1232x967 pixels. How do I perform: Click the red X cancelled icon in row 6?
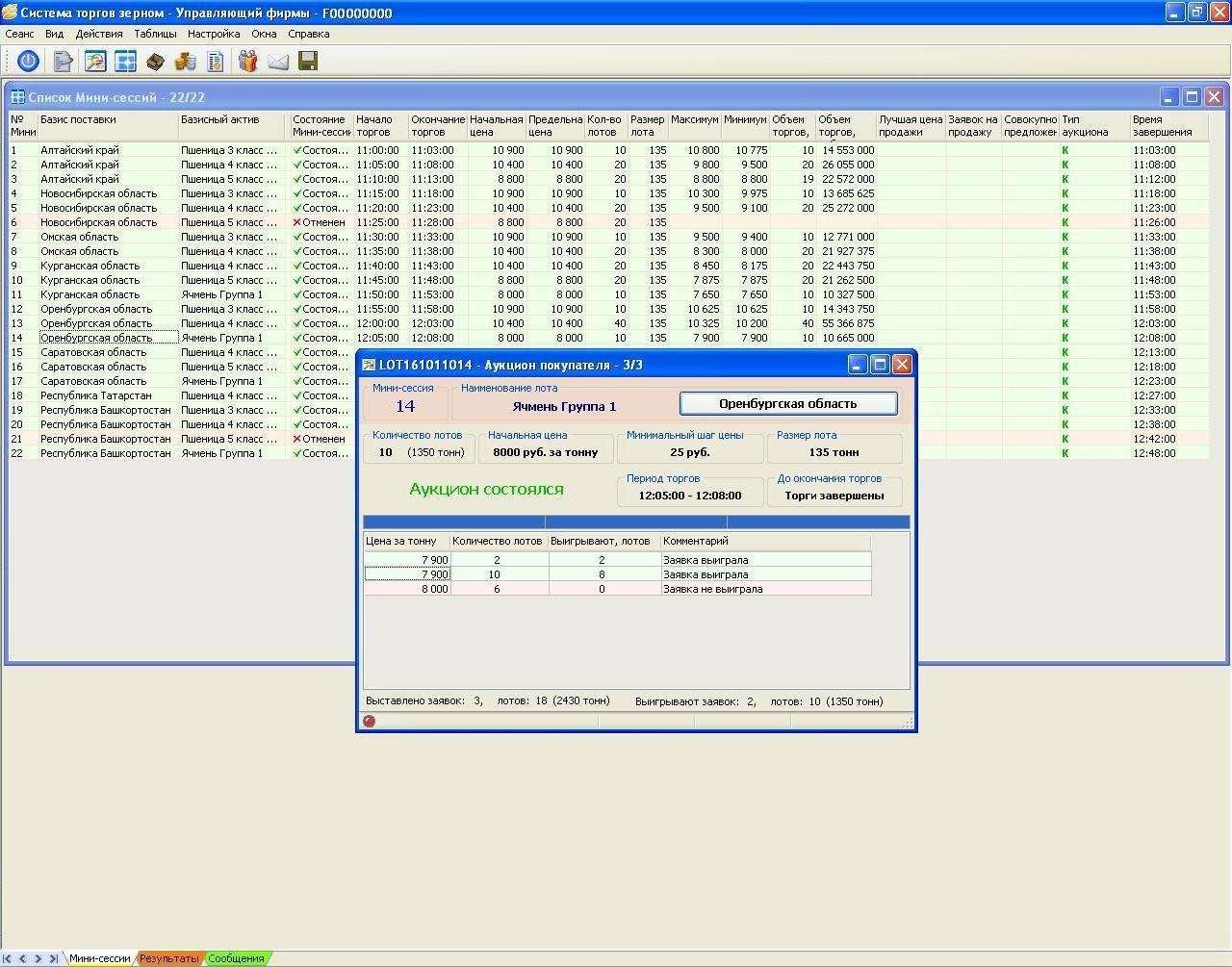pyautogui.click(x=297, y=222)
